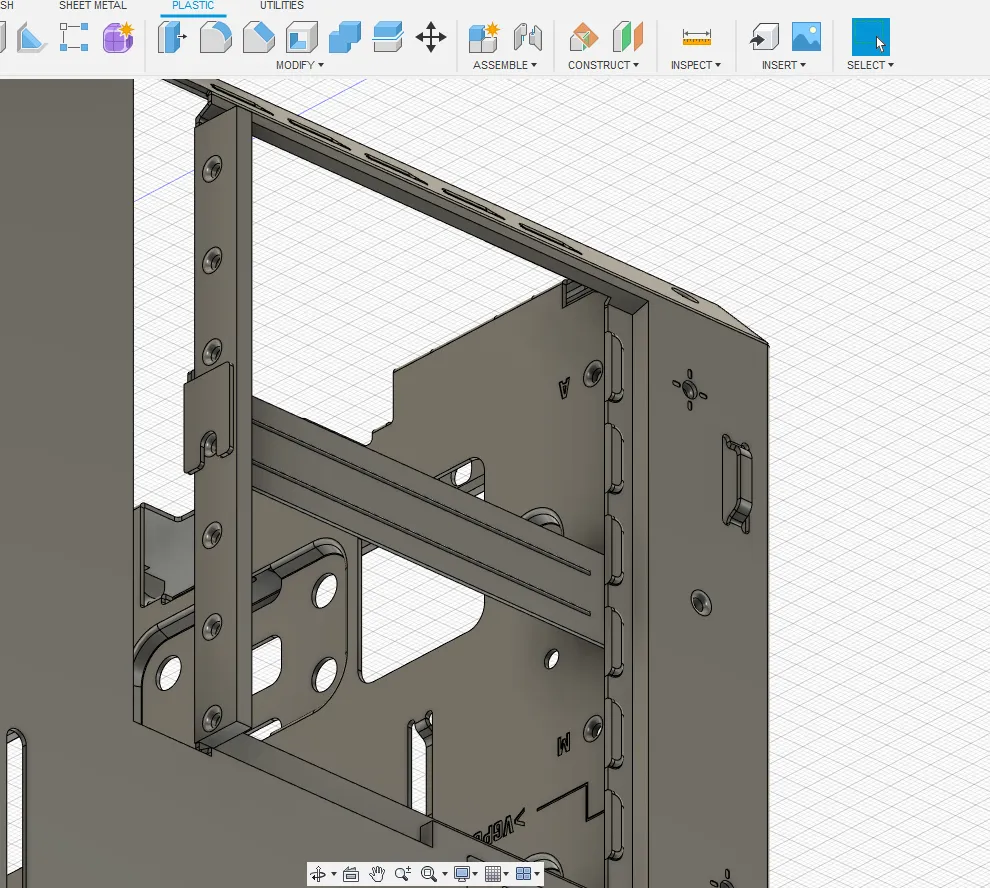Select the Press Pull tool

pyautogui.click(x=172, y=37)
